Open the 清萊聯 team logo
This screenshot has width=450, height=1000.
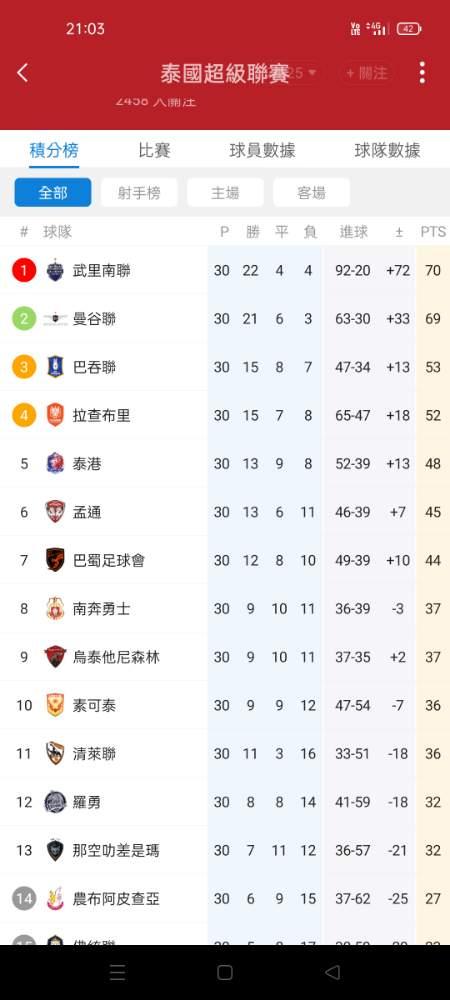(x=55, y=754)
